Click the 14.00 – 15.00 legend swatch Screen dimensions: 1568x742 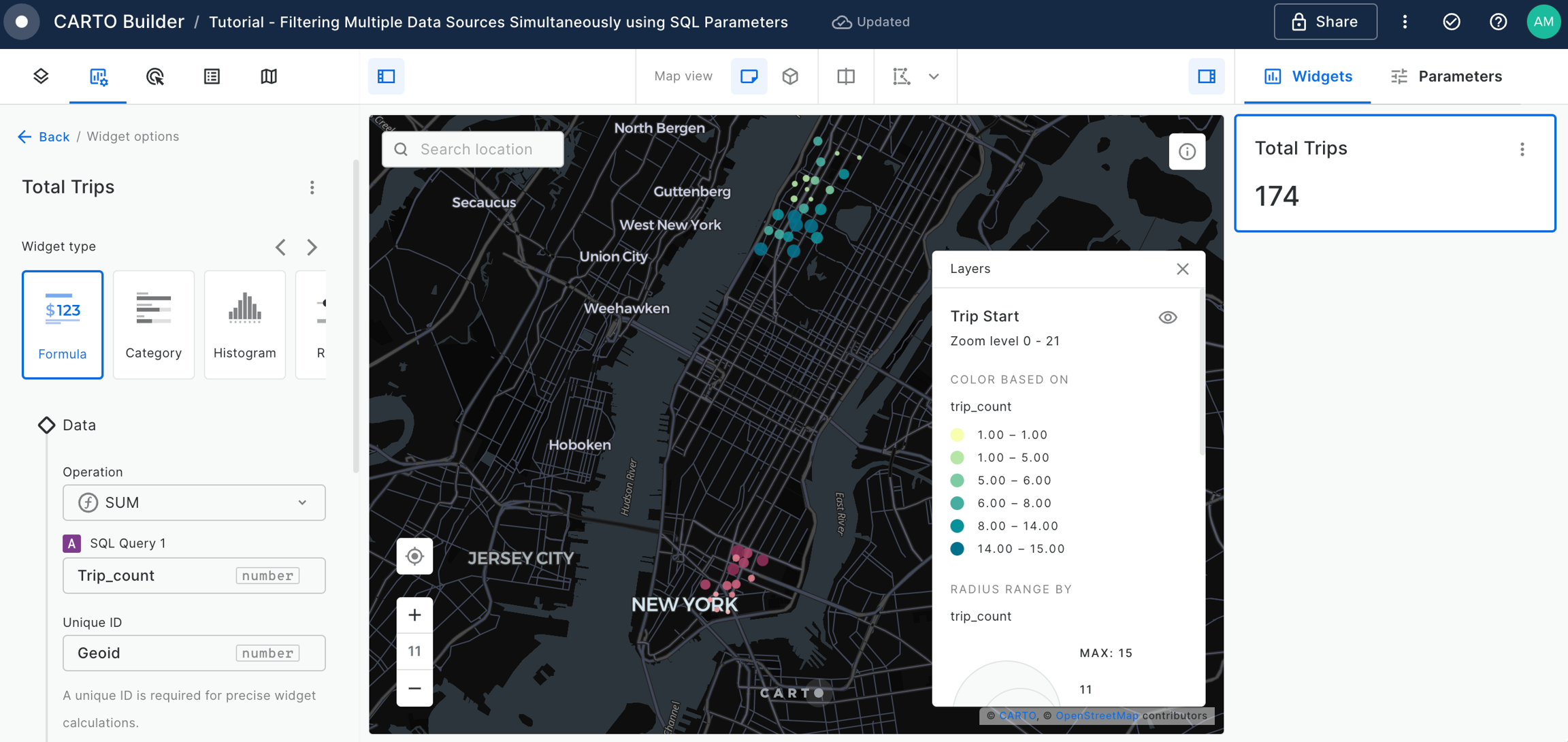point(957,549)
